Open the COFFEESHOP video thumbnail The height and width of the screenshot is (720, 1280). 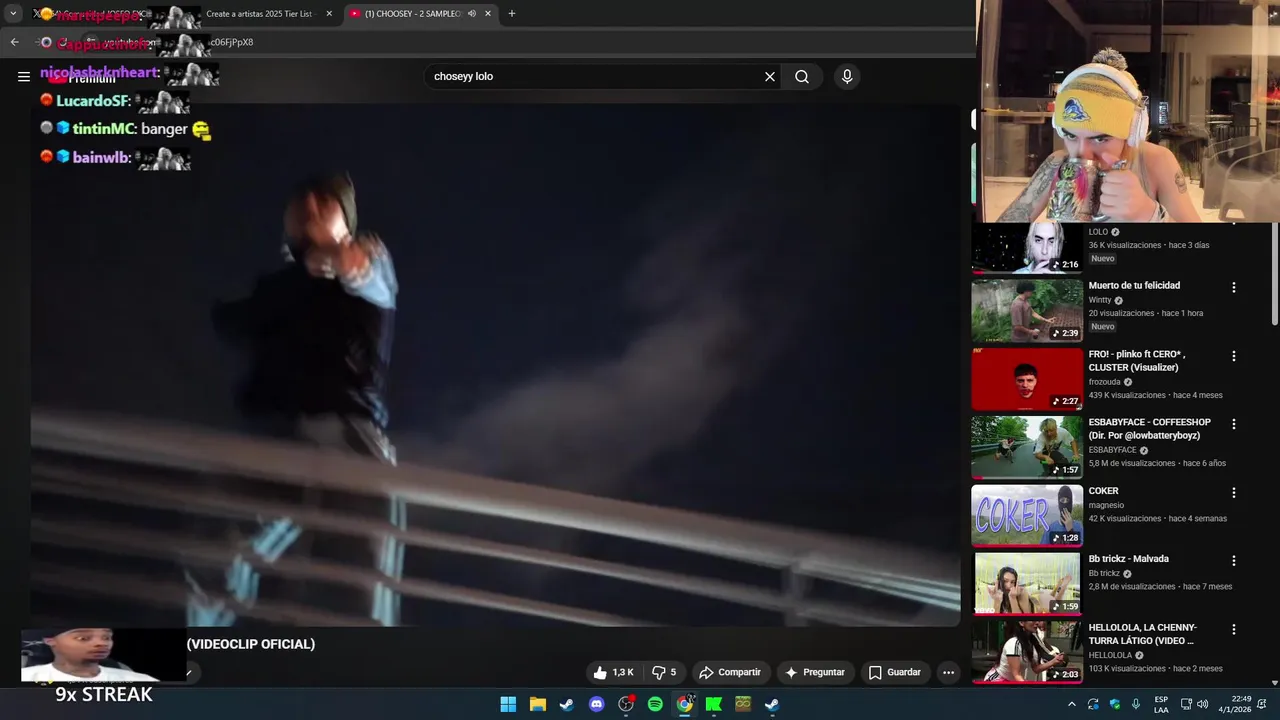[x=1027, y=447]
